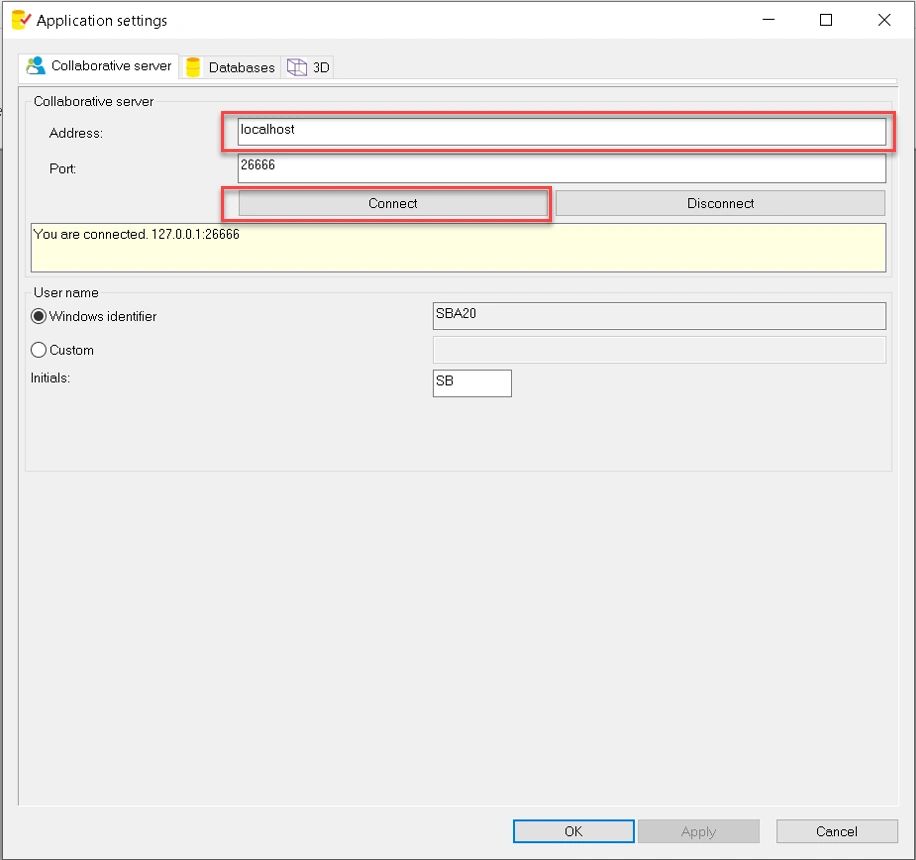Click the Windows identifier field showing SBA20
916x860 pixels.
pos(659,315)
